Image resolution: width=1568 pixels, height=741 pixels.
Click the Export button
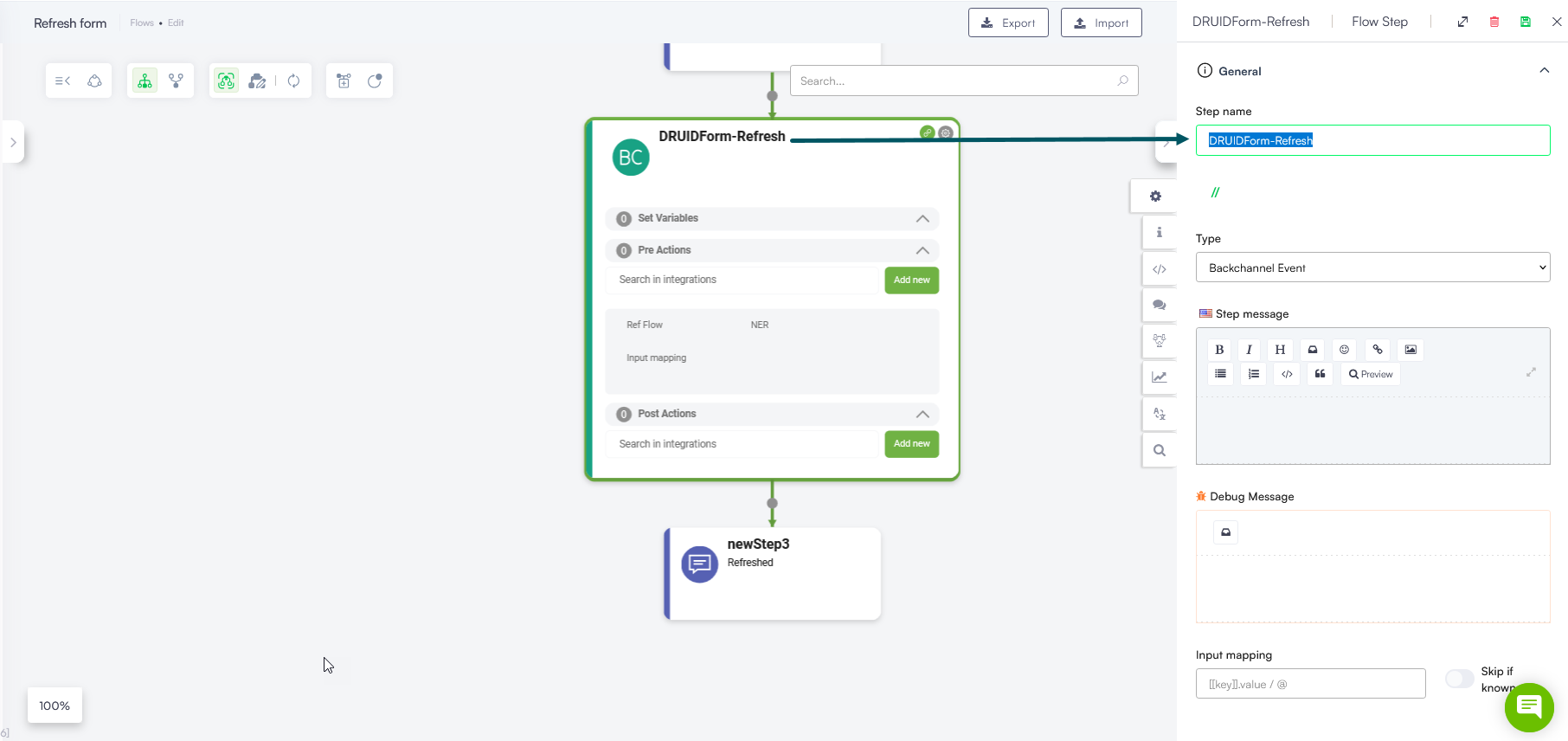point(1007,23)
